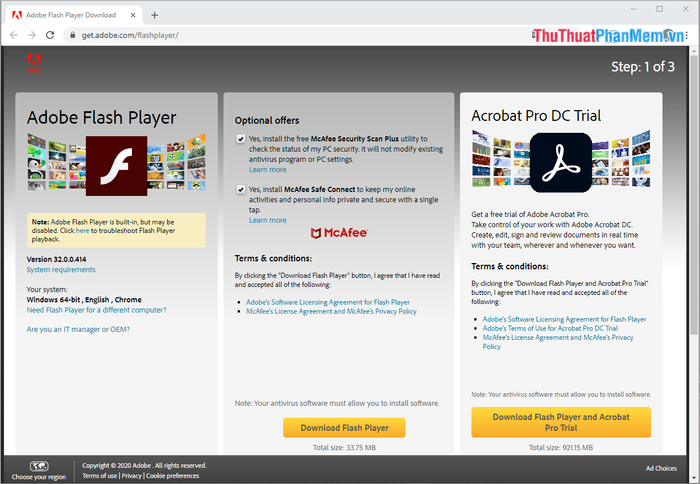Click the Flash Player logo image
This screenshot has height=484, width=700.
click(117, 166)
